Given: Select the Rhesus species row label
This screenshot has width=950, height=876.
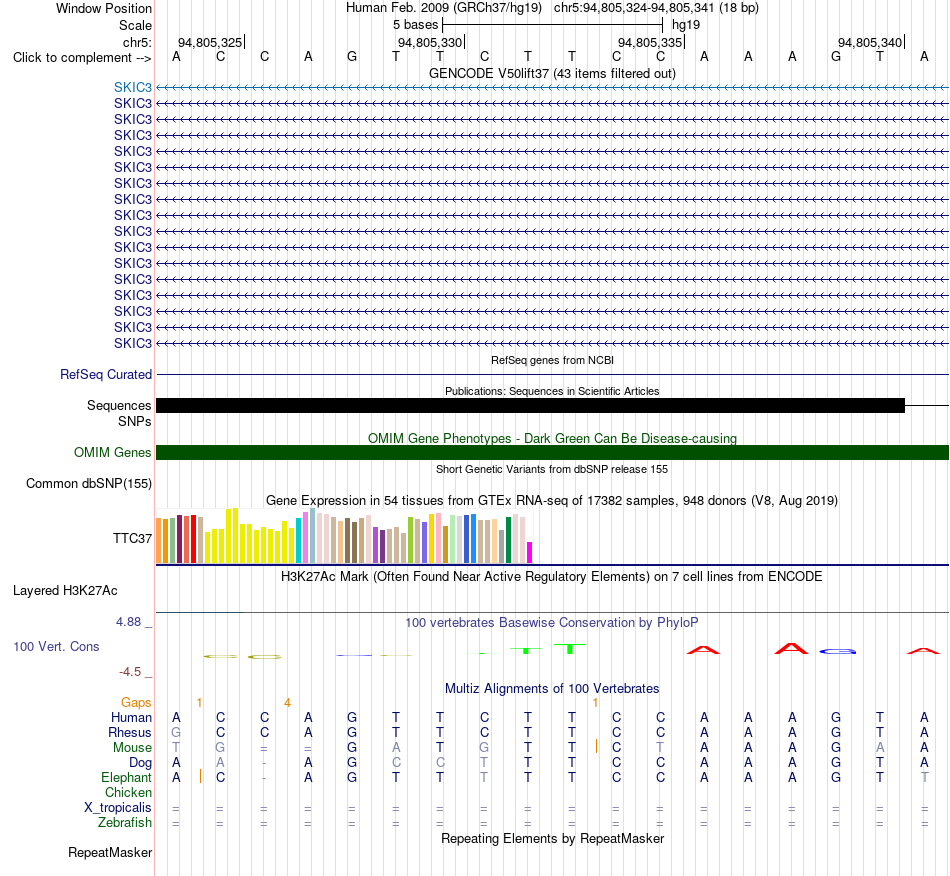Looking at the screenshot, I should tap(130, 732).
